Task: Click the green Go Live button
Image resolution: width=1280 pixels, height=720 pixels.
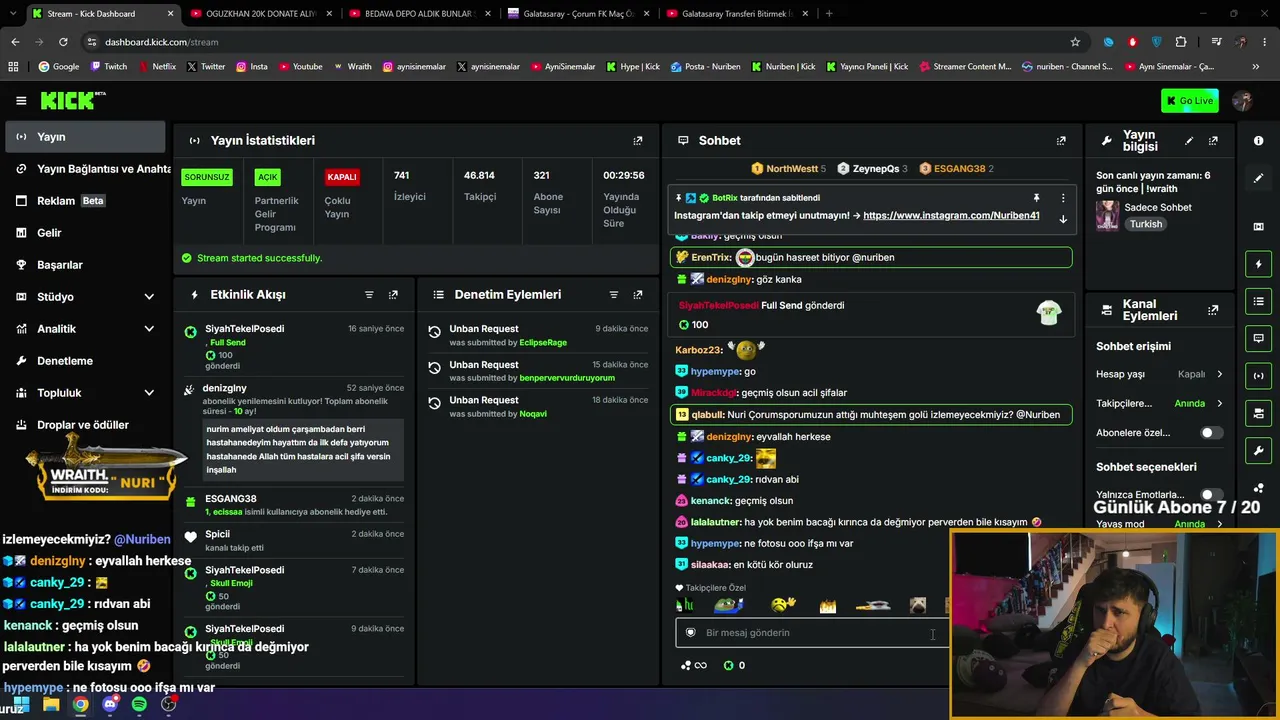Action: (x=1190, y=101)
